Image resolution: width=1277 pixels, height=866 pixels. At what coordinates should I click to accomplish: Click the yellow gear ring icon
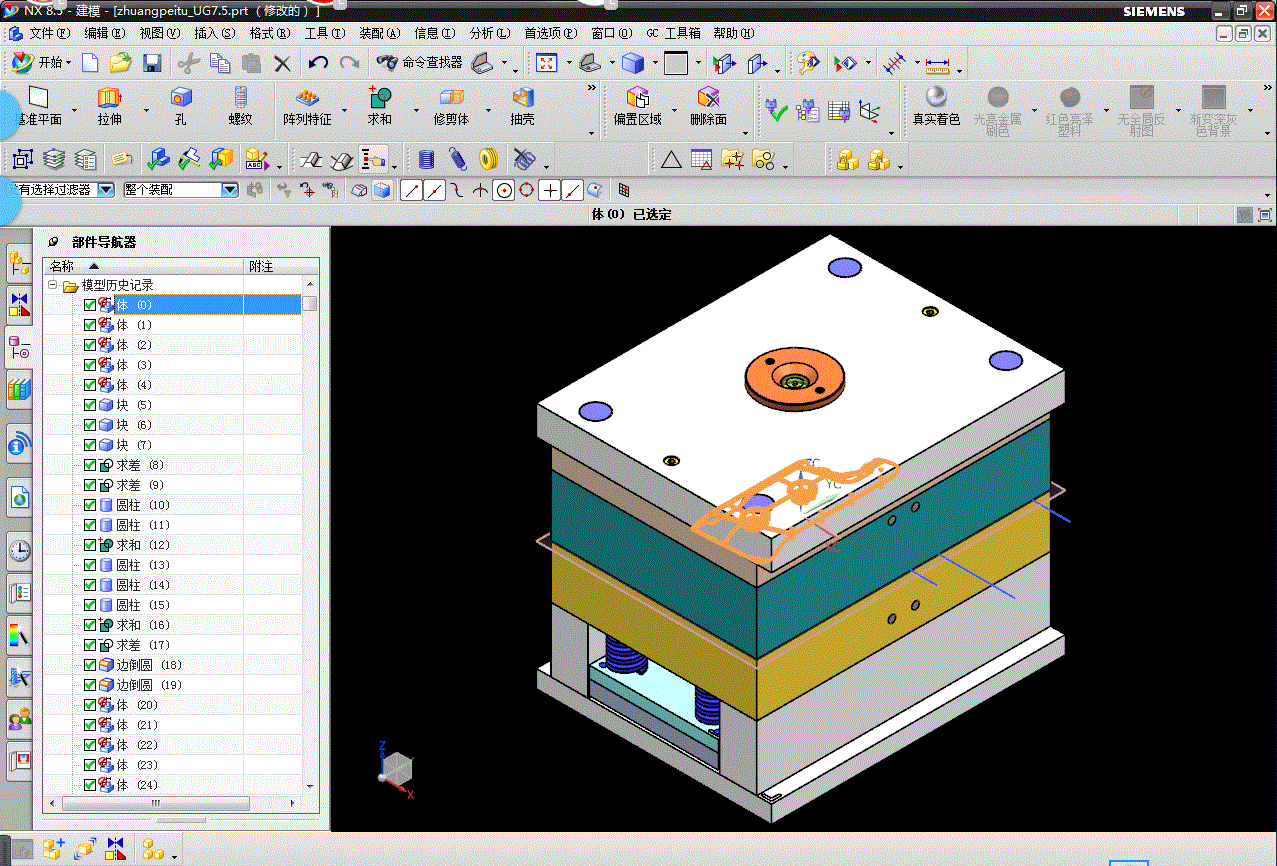pyautogui.click(x=488, y=159)
